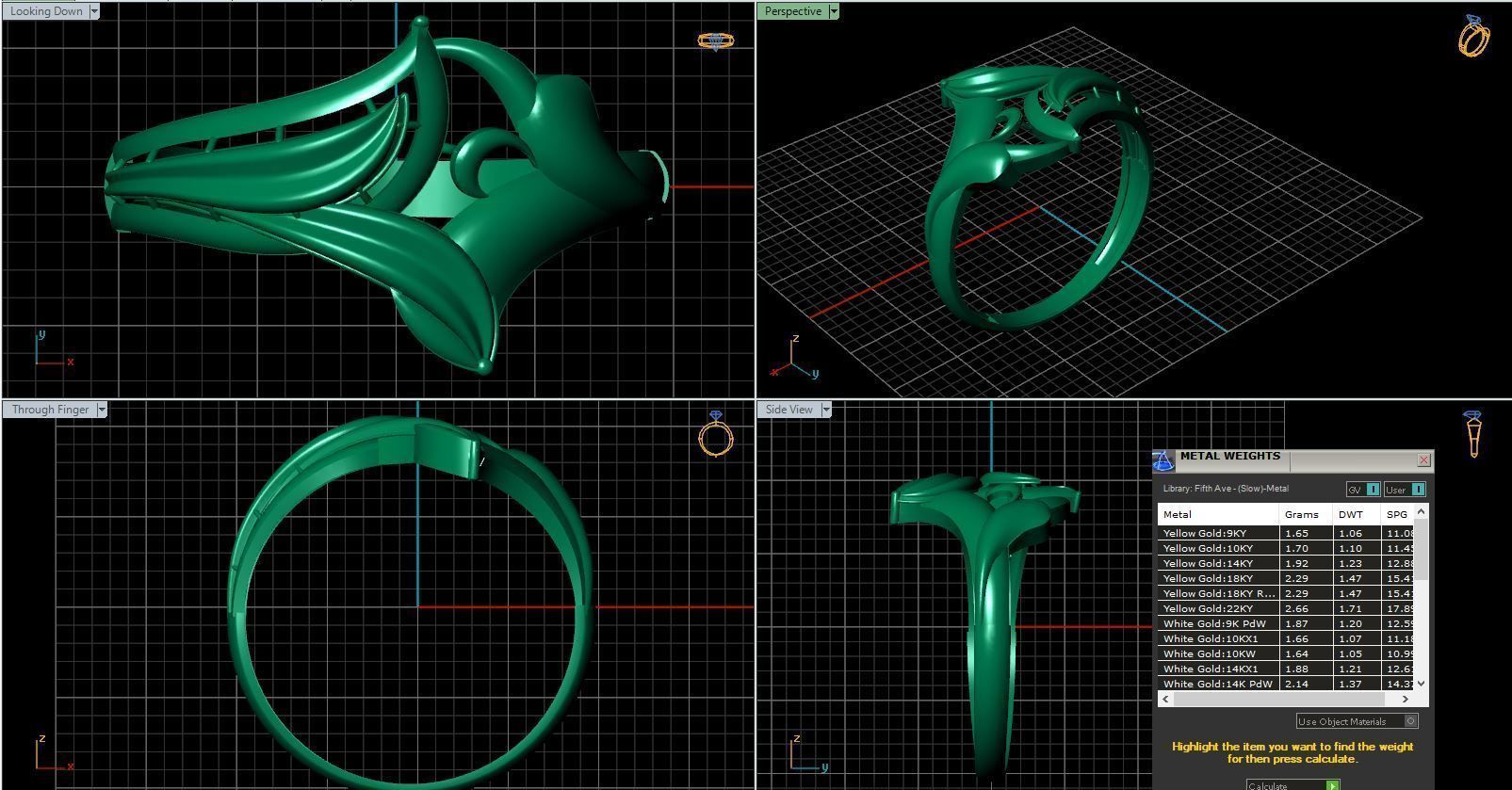Click the 1.23 DWT value for 14KY
The height and width of the screenshot is (790, 1512).
pyautogui.click(x=1350, y=563)
